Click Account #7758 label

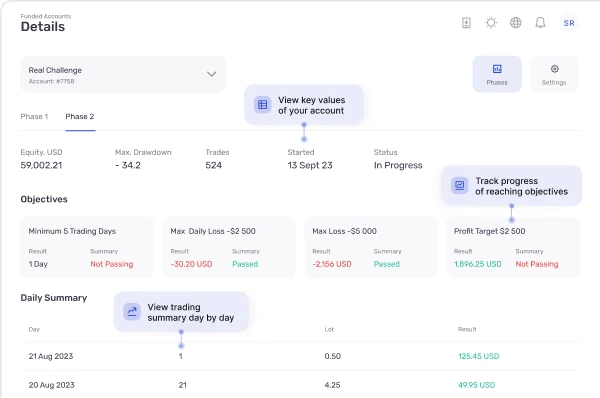click(x=51, y=82)
